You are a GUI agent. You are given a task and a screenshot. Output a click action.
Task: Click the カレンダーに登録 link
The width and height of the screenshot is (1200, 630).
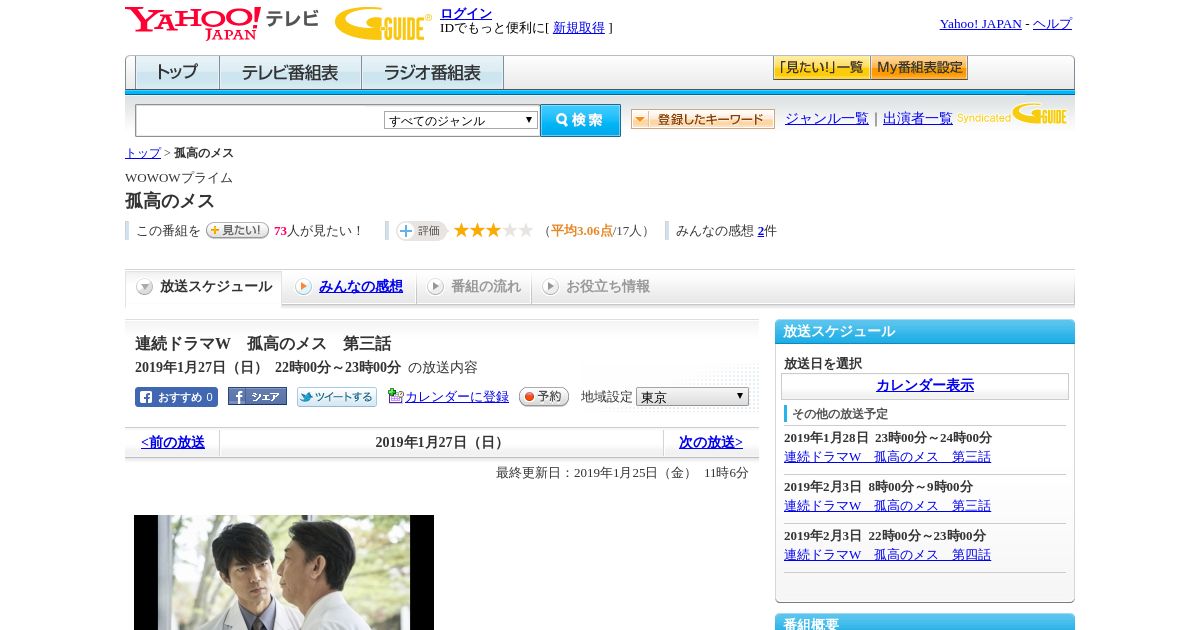point(456,397)
